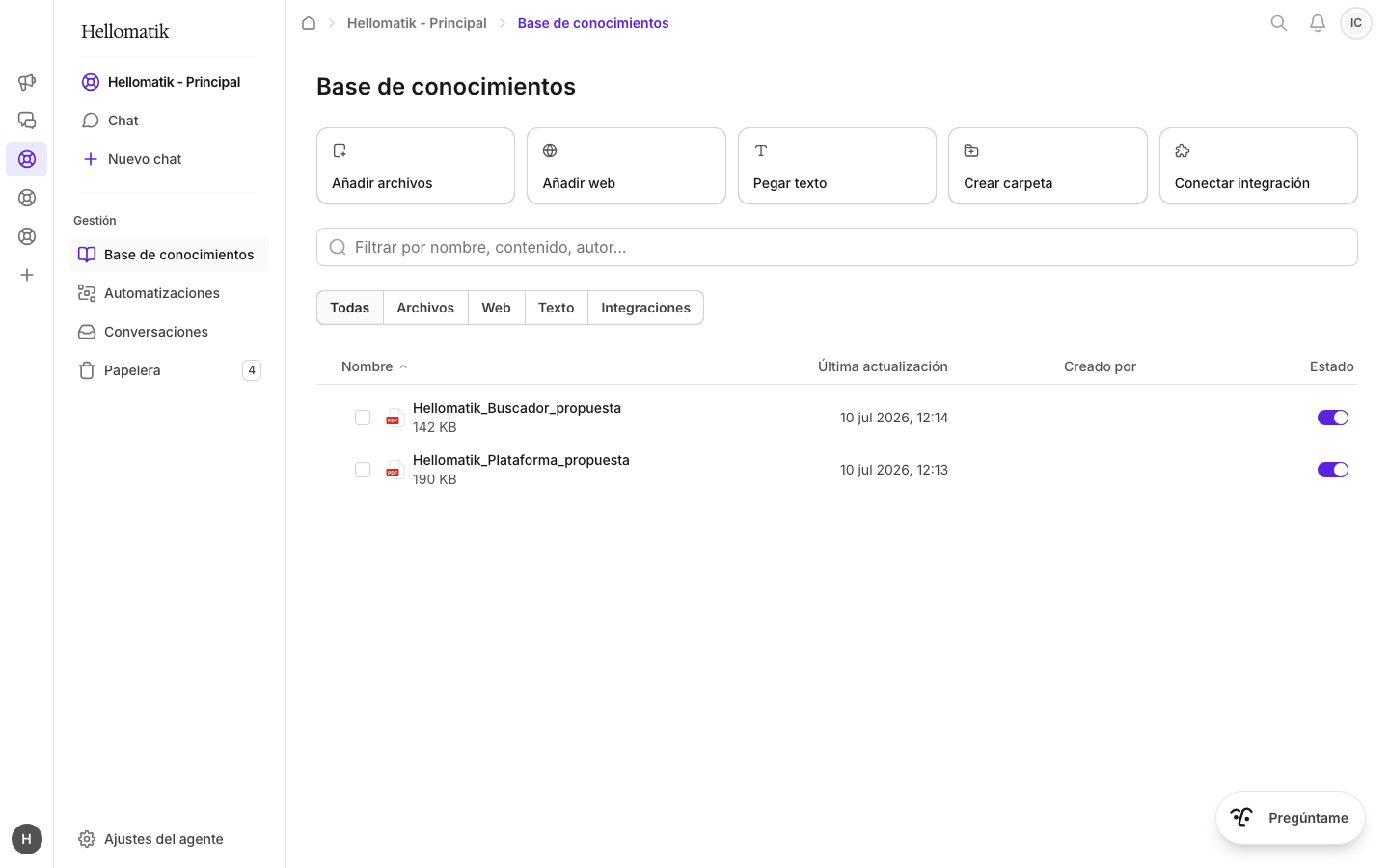This screenshot has height=868, width=1389.
Task: Click PDF icon of Hellomatik_Plataforma_propuesta
Action: [394, 470]
